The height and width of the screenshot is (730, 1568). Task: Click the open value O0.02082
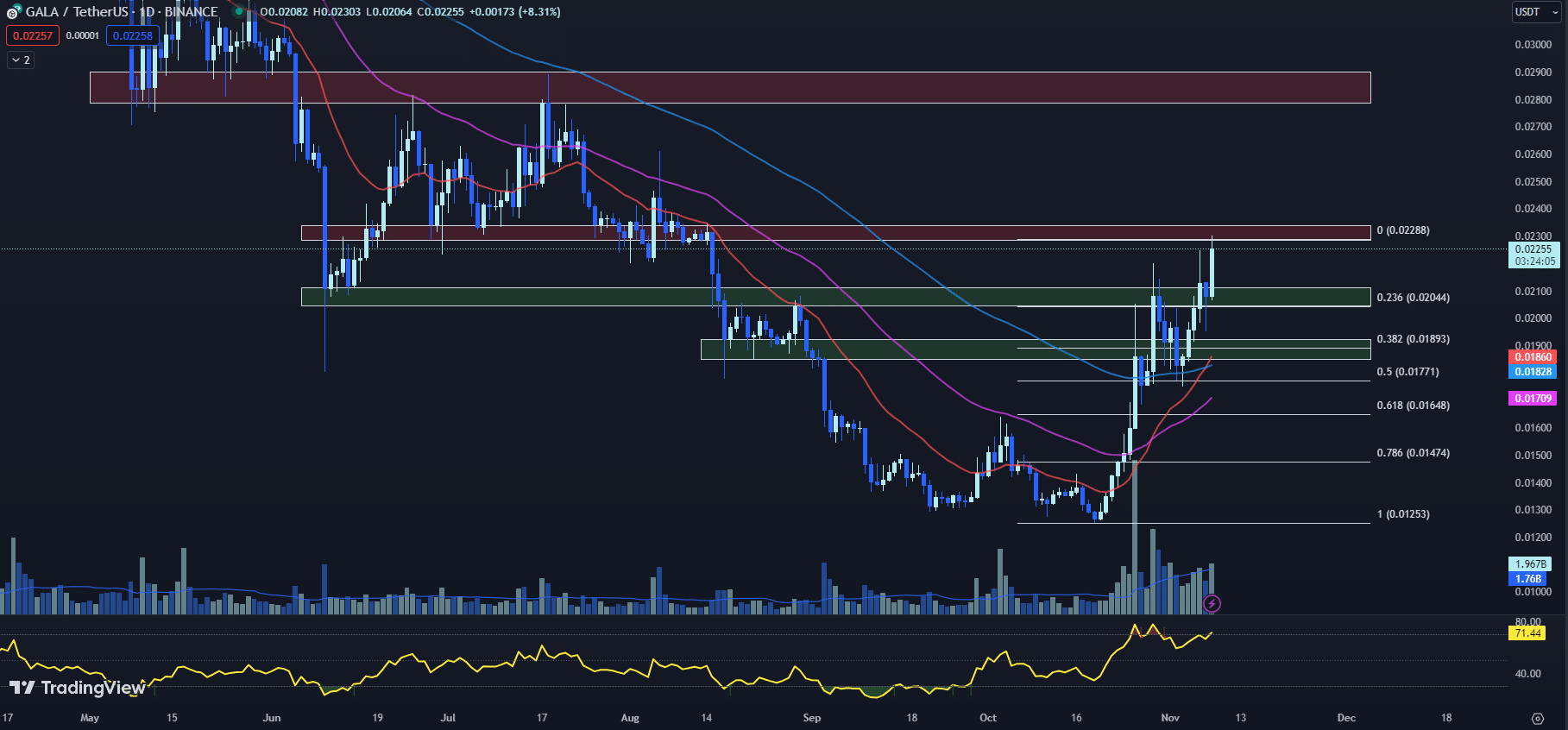tap(285, 12)
